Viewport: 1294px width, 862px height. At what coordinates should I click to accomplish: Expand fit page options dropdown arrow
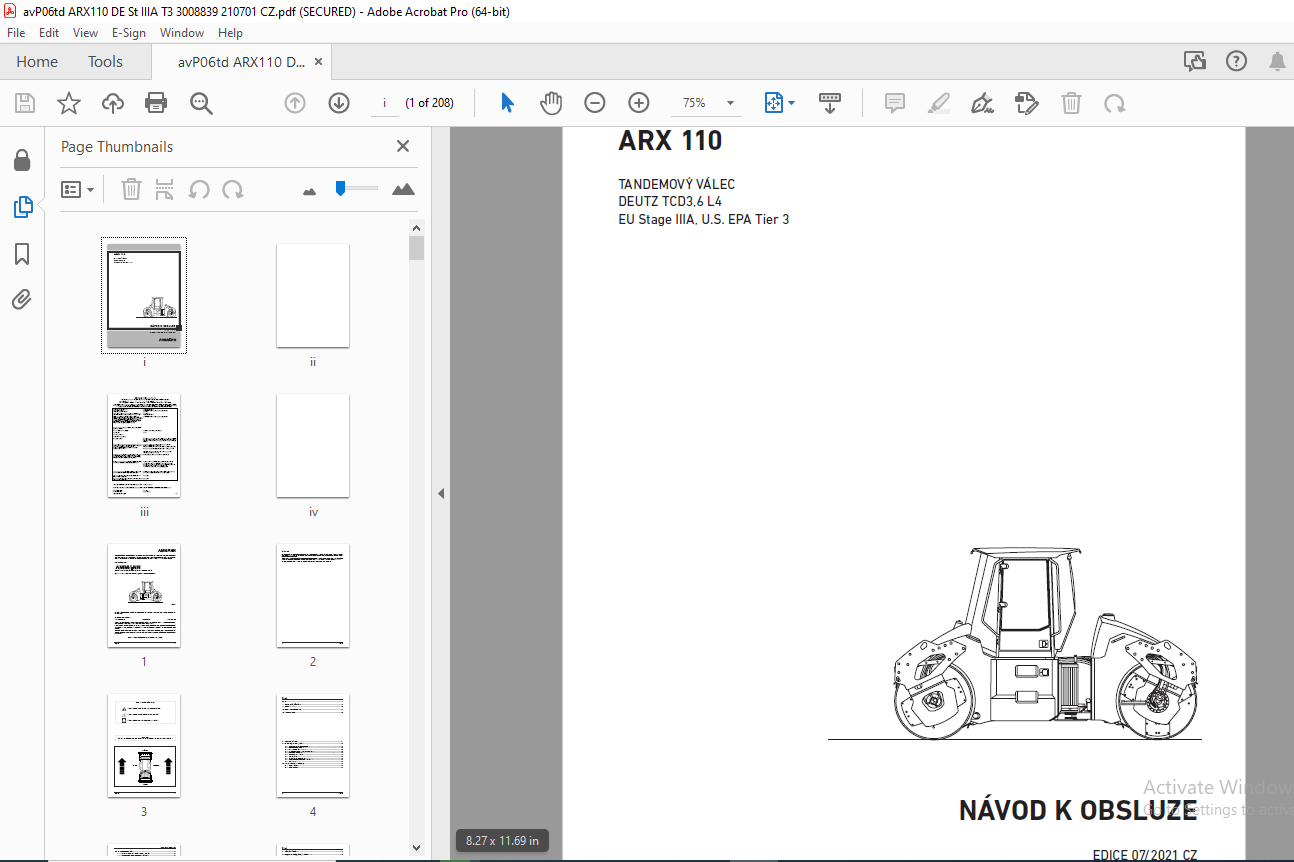tap(792, 103)
